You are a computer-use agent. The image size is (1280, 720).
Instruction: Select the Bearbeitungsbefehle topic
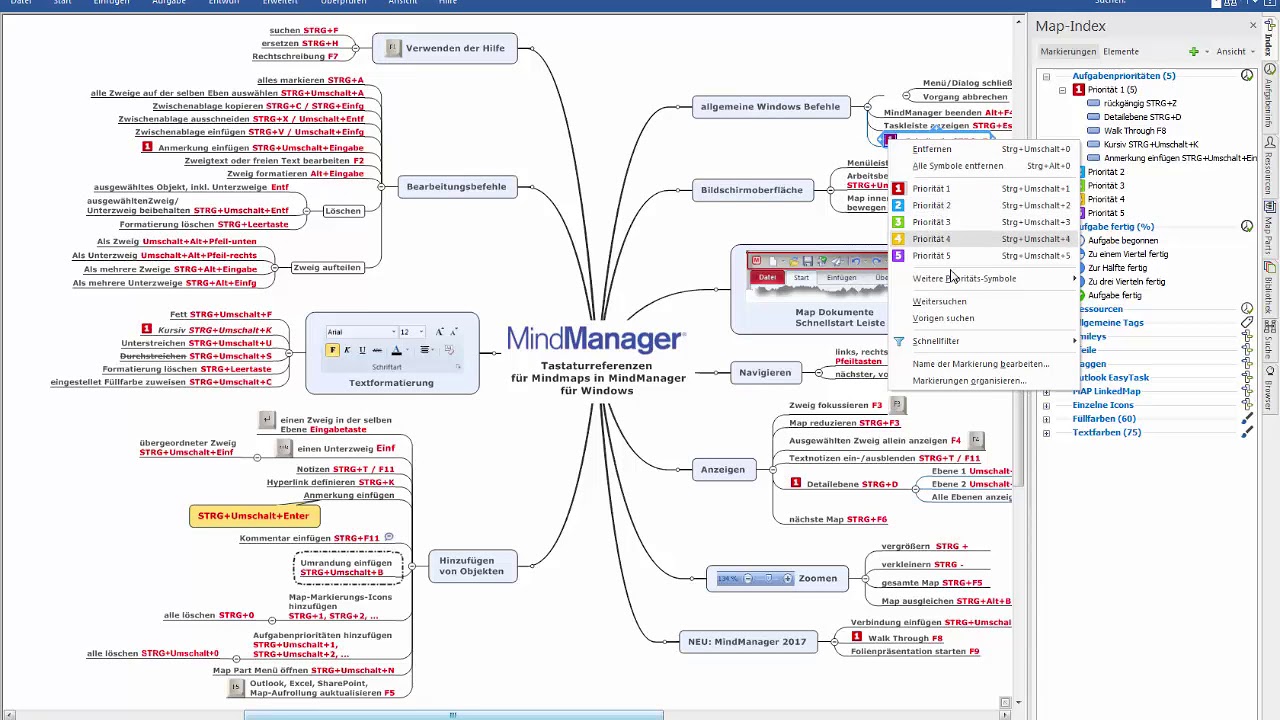click(x=456, y=186)
